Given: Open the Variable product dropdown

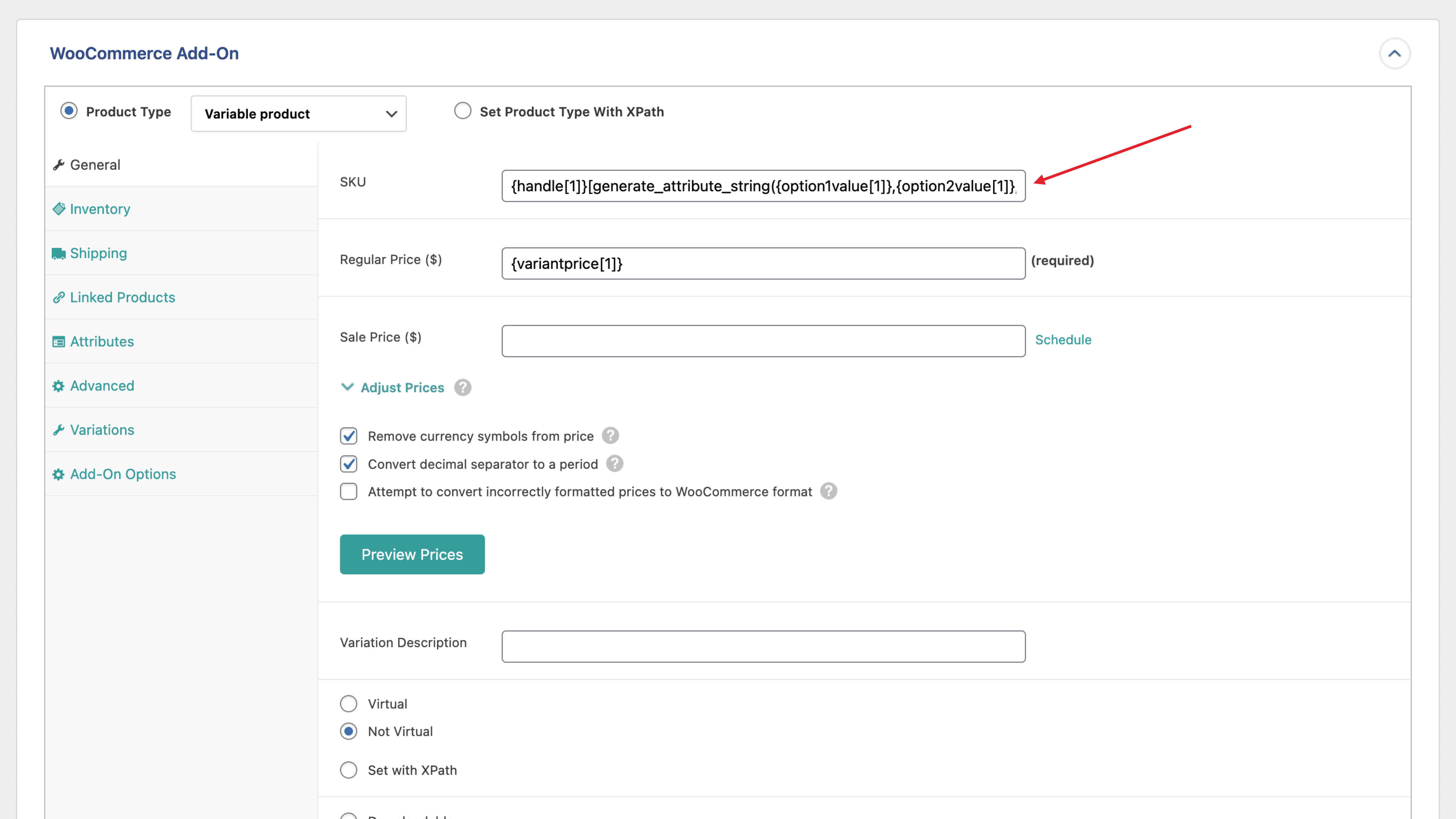Looking at the screenshot, I should pyautogui.click(x=299, y=114).
